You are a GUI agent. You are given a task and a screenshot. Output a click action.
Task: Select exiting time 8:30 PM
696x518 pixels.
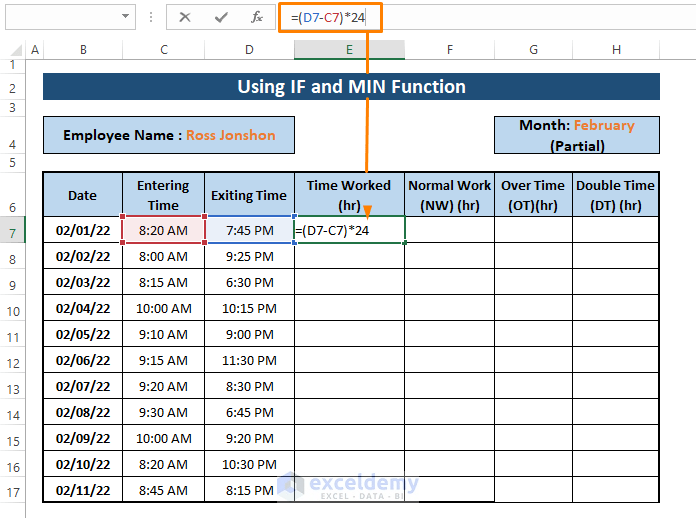point(249,386)
